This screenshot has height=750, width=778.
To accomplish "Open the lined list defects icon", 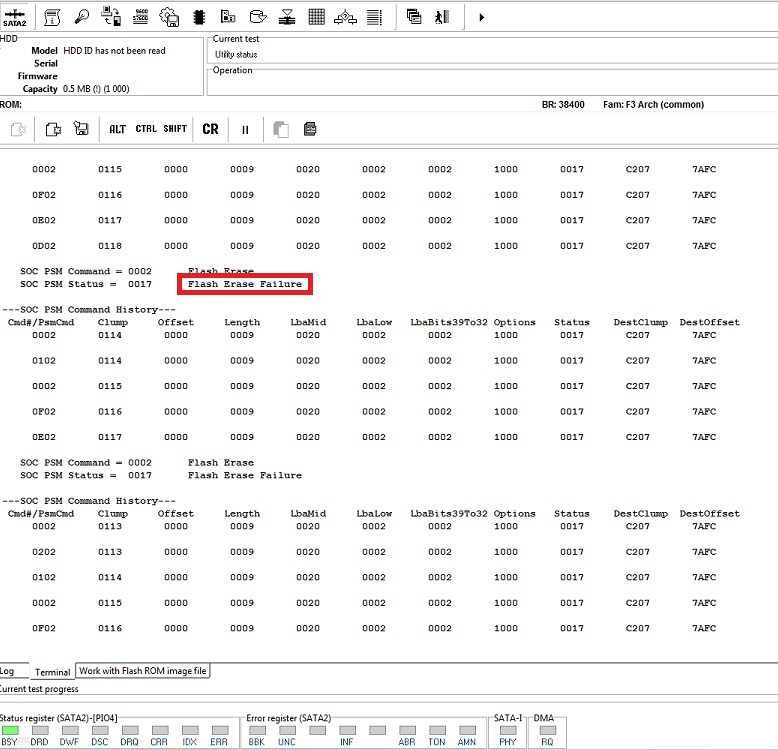I will 374,17.
